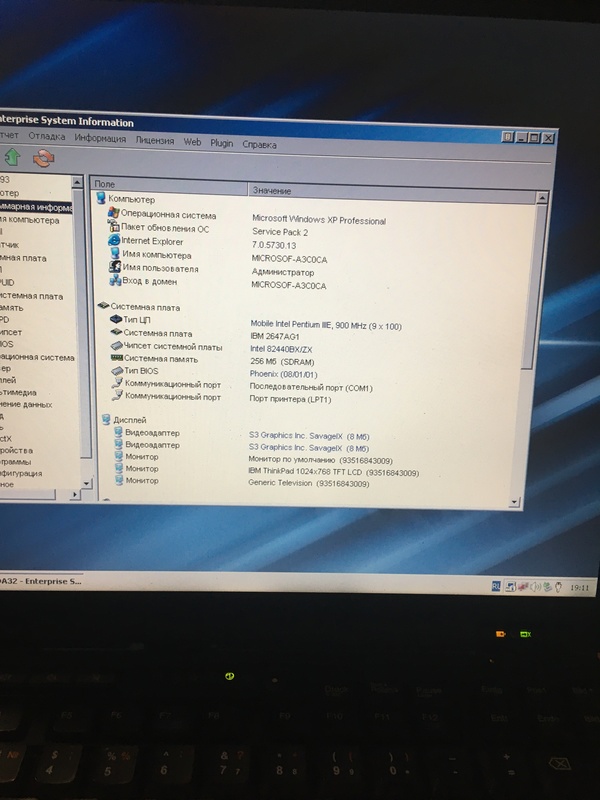Select the Мультимедиа item in the left tree
Viewport: 600px width, 800px height.
[x=18, y=392]
